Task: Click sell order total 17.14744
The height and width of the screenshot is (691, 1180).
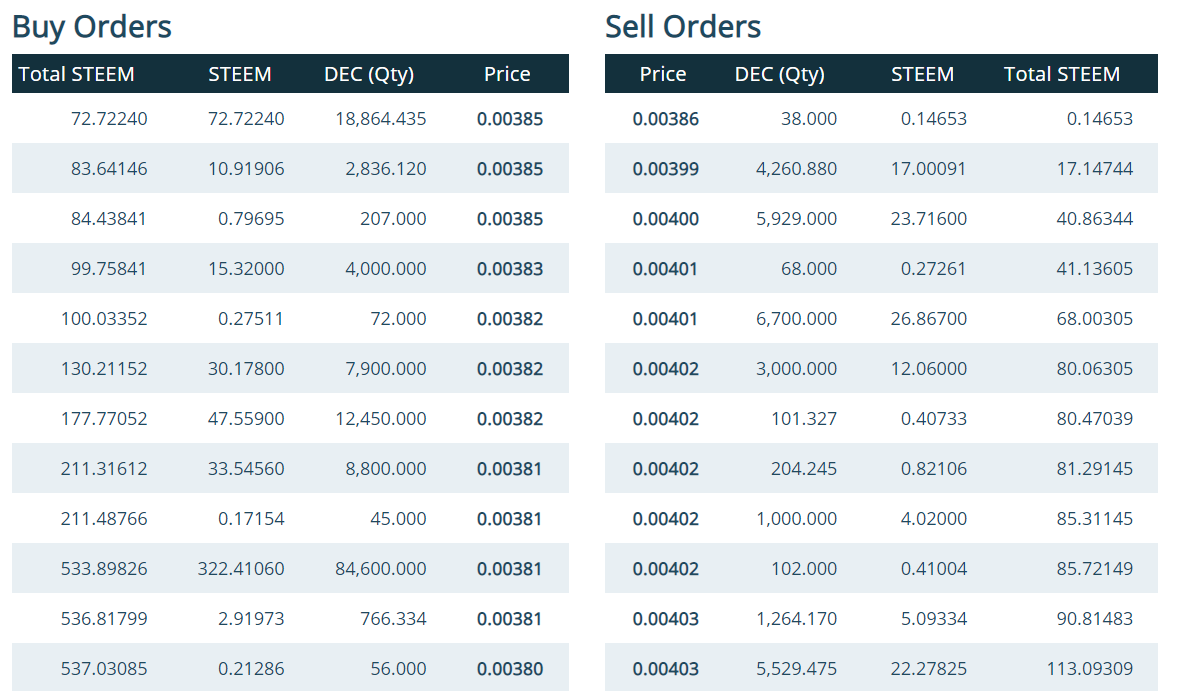Action: 1095,169
